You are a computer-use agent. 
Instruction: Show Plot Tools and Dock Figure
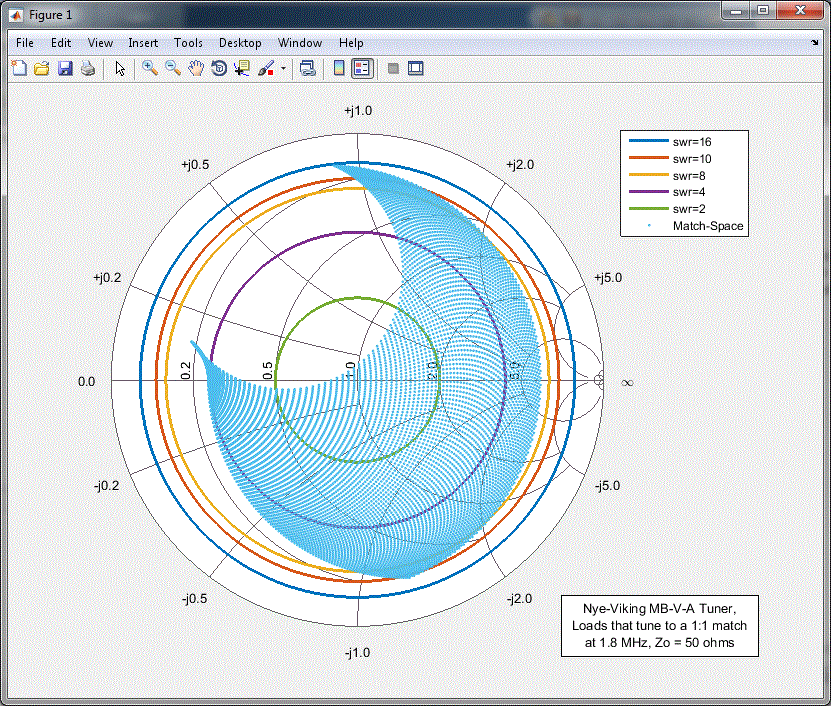click(414, 68)
